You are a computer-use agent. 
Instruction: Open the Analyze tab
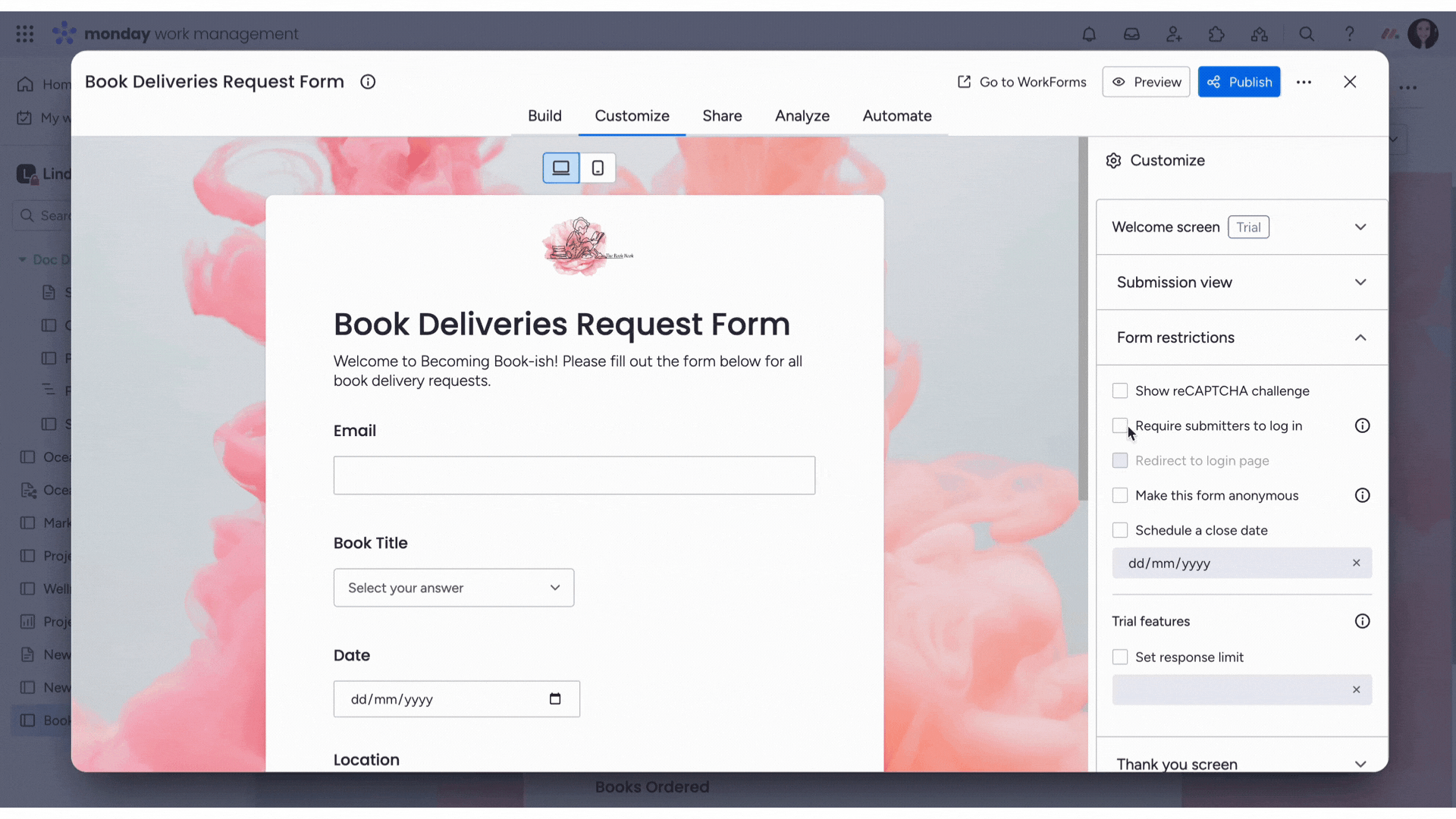(x=802, y=116)
